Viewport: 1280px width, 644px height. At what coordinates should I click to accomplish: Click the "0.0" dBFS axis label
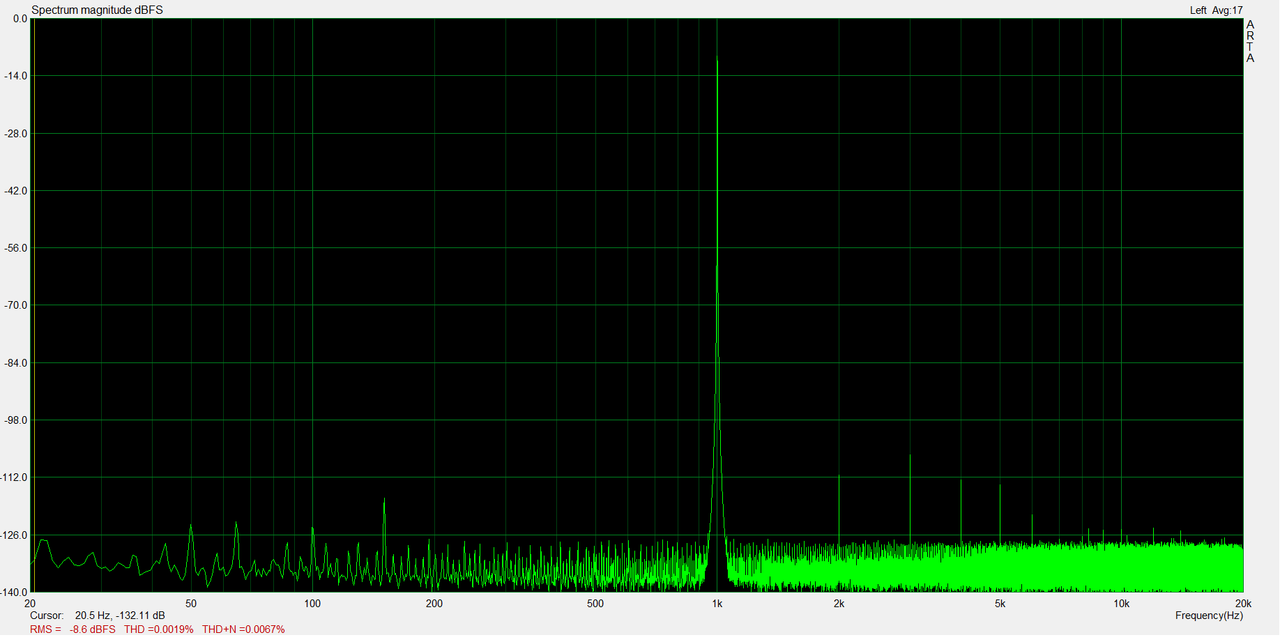click(19, 19)
